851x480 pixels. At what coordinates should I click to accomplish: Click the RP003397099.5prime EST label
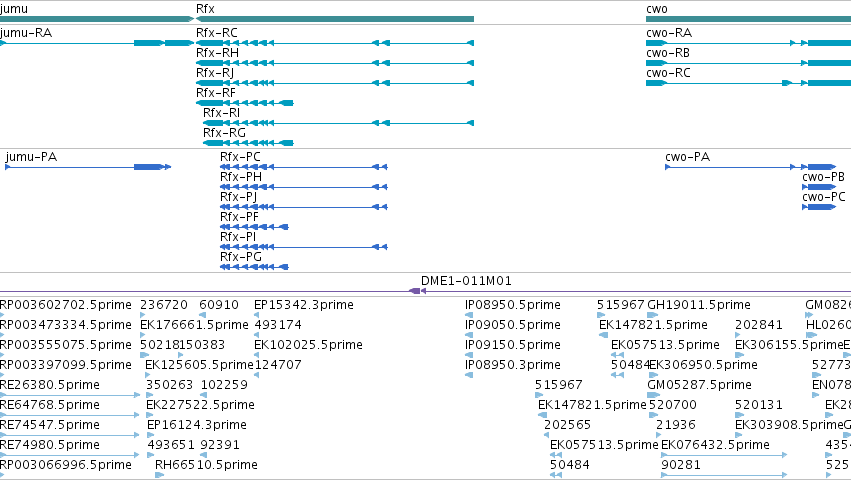tap(66, 365)
